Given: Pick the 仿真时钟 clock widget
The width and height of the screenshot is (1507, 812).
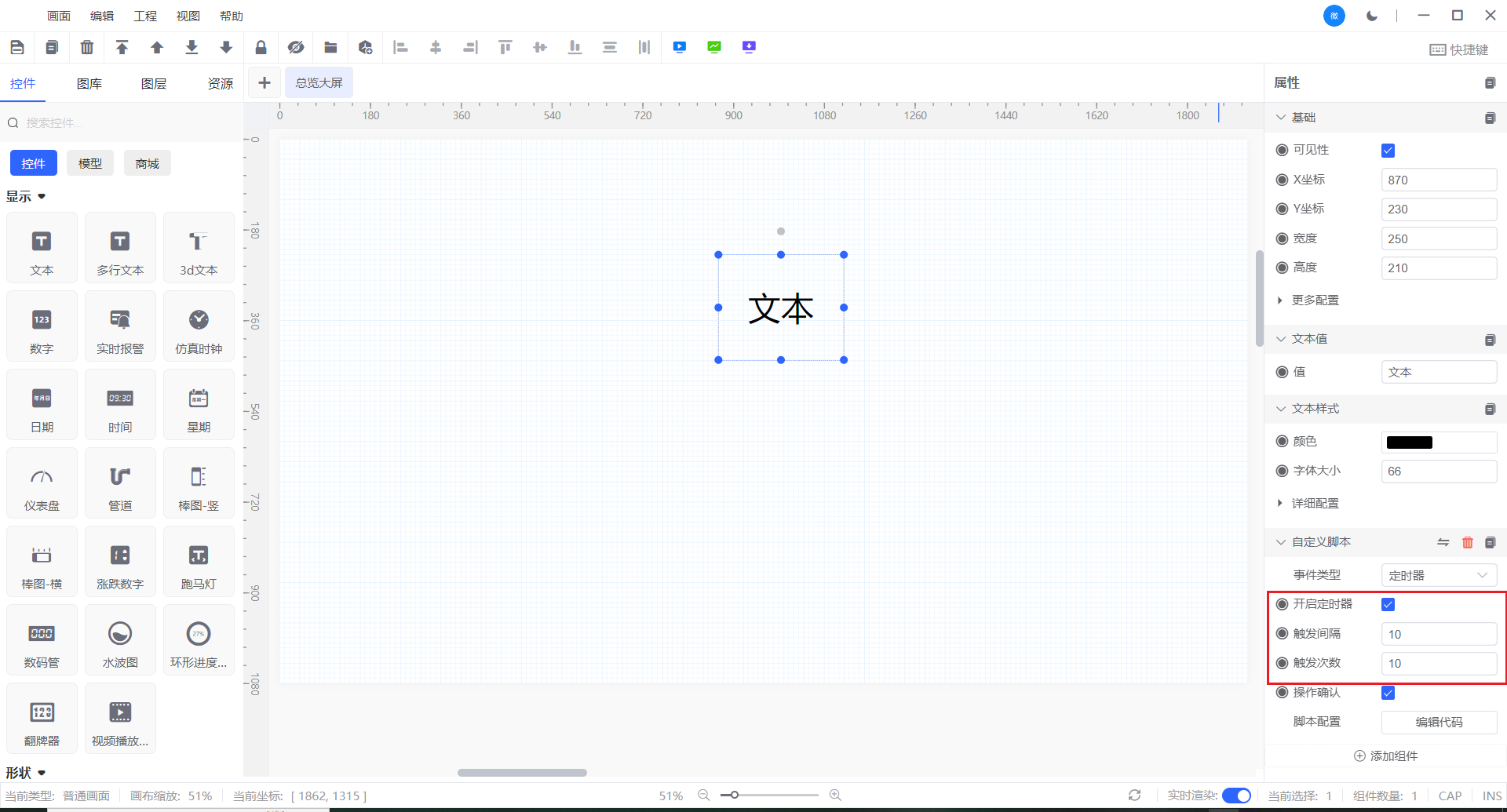Looking at the screenshot, I should (x=199, y=327).
